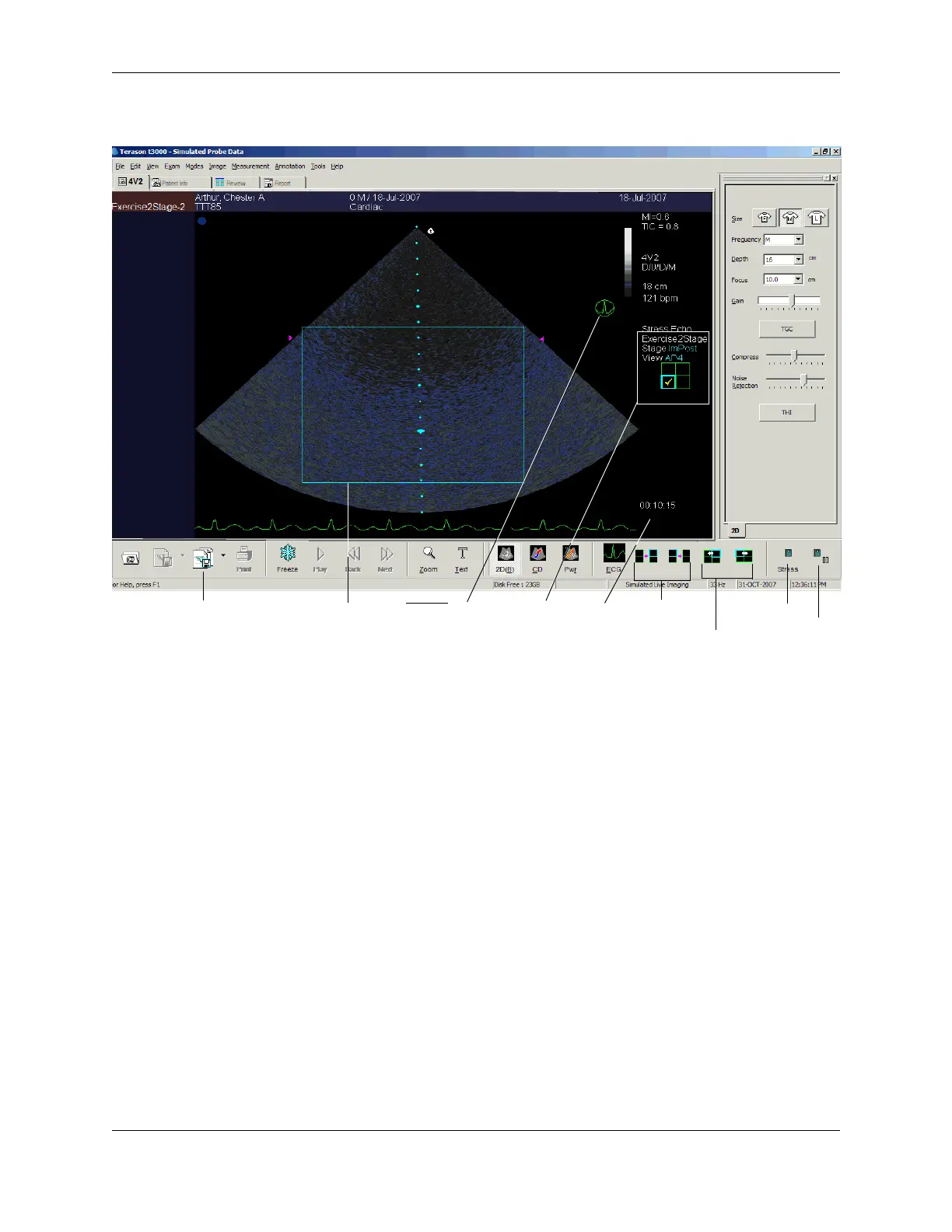Click the Exercise2Stage-2 label
The width and height of the screenshot is (952, 1232).
tap(149, 207)
